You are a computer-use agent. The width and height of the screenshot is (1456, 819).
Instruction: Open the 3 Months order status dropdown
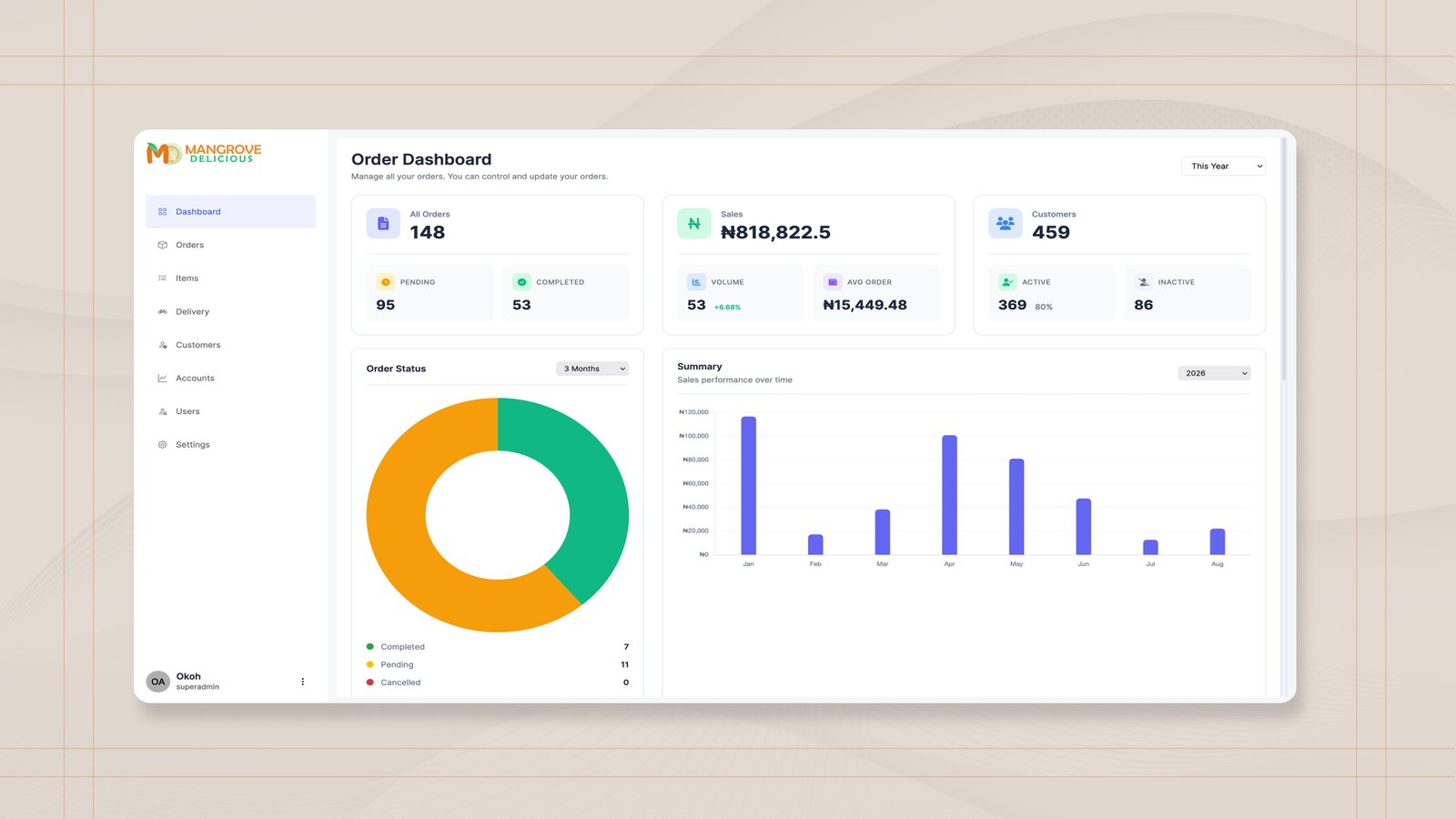[592, 369]
